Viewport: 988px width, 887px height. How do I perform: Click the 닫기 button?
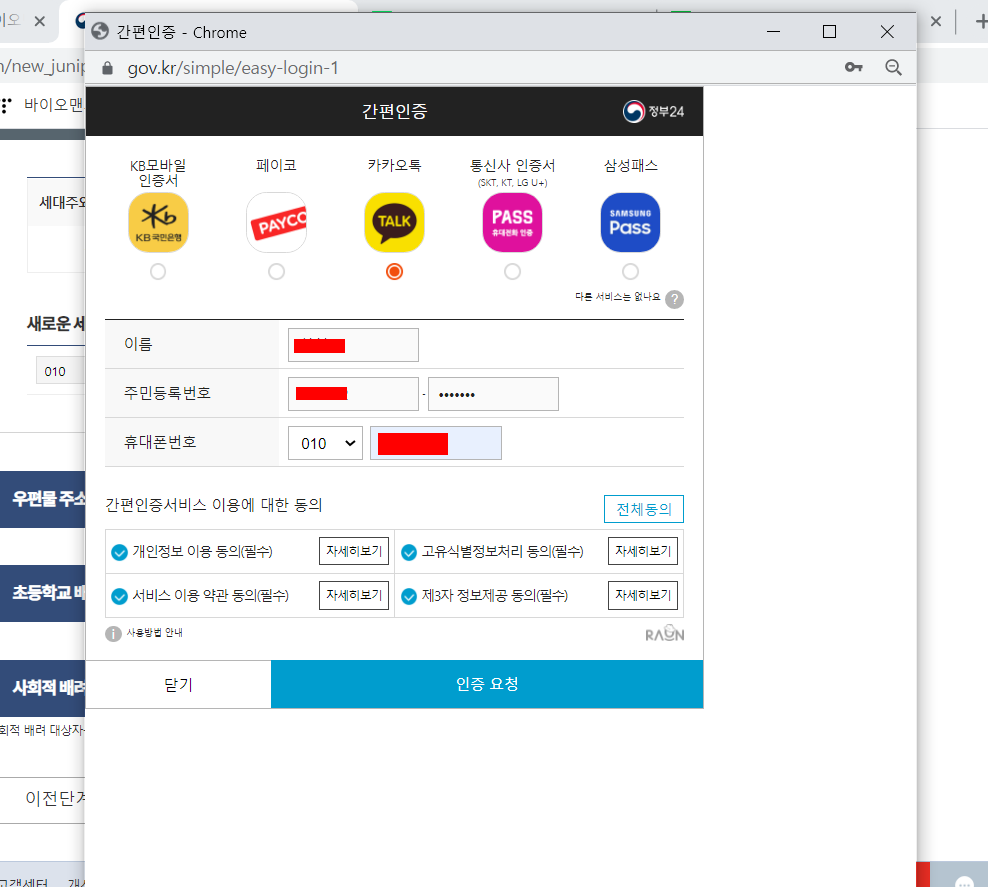pos(178,684)
